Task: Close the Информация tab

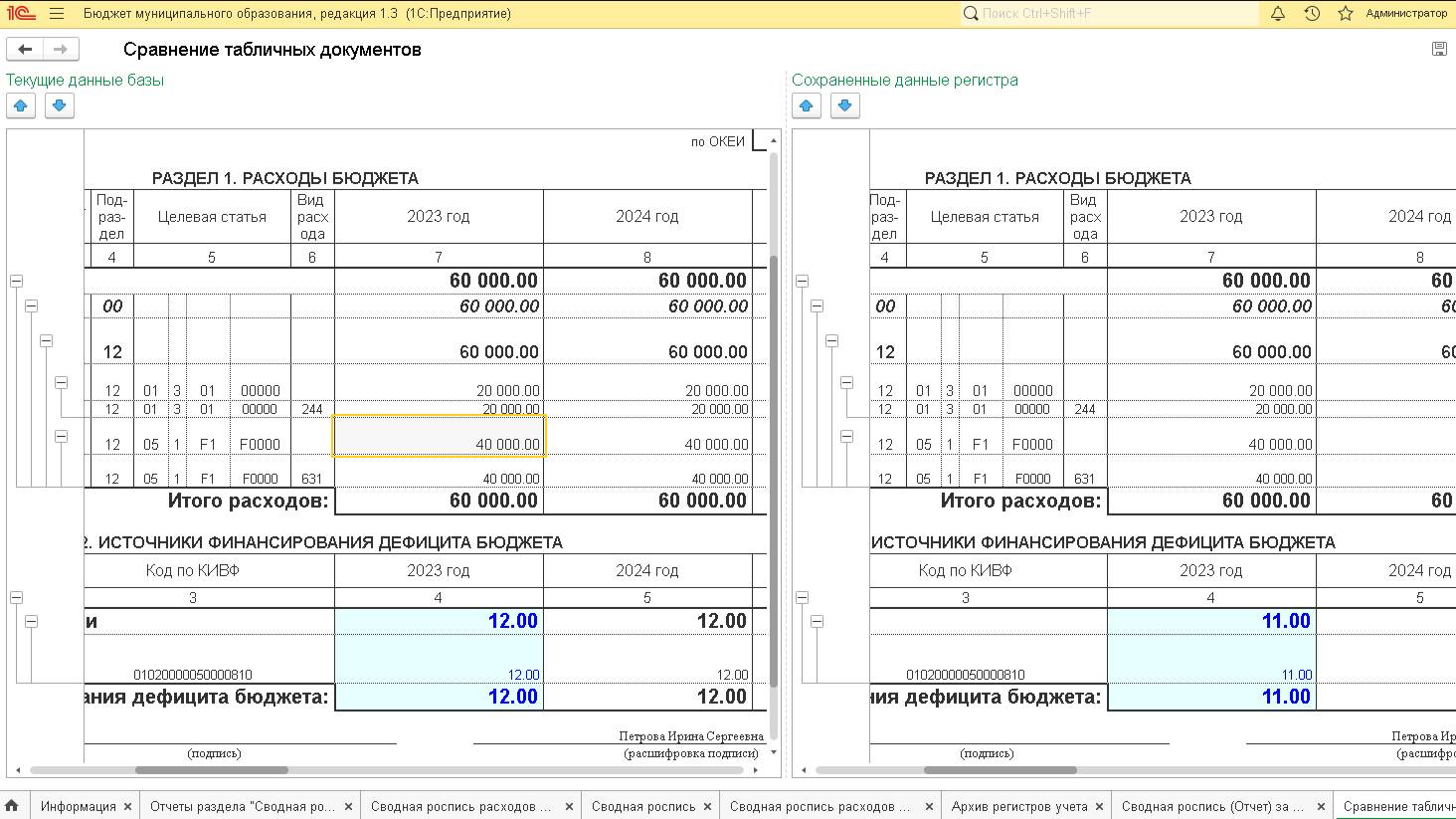Action: click(128, 807)
